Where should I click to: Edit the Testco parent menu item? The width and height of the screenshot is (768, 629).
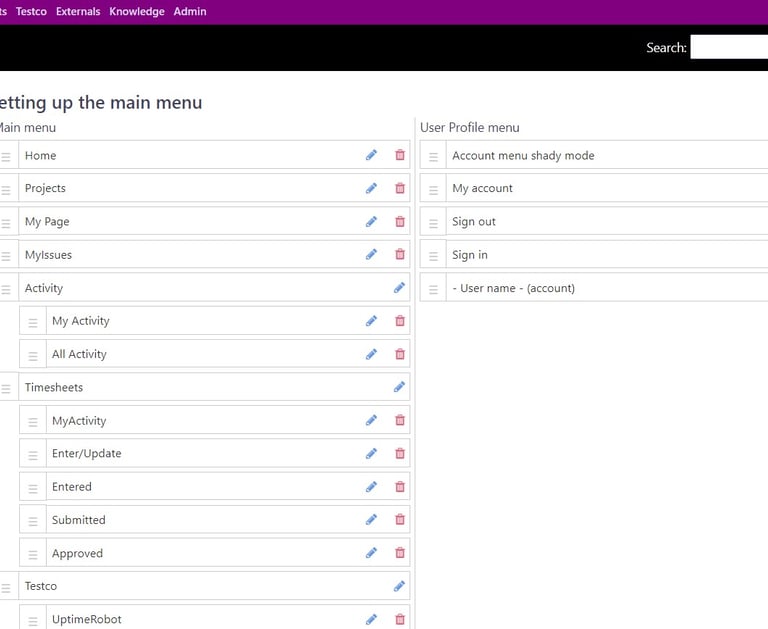[399, 586]
